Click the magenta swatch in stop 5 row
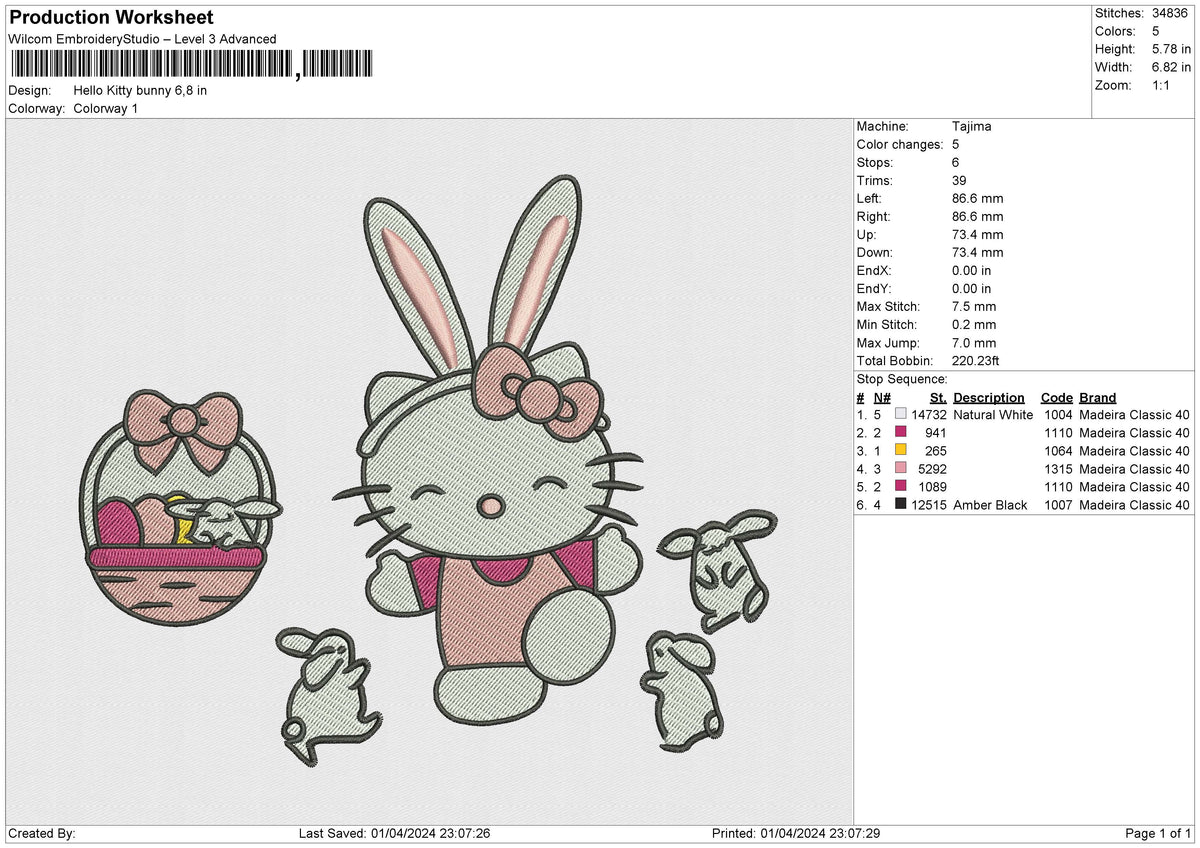This screenshot has width=1200, height=848. tap(901, 486)
